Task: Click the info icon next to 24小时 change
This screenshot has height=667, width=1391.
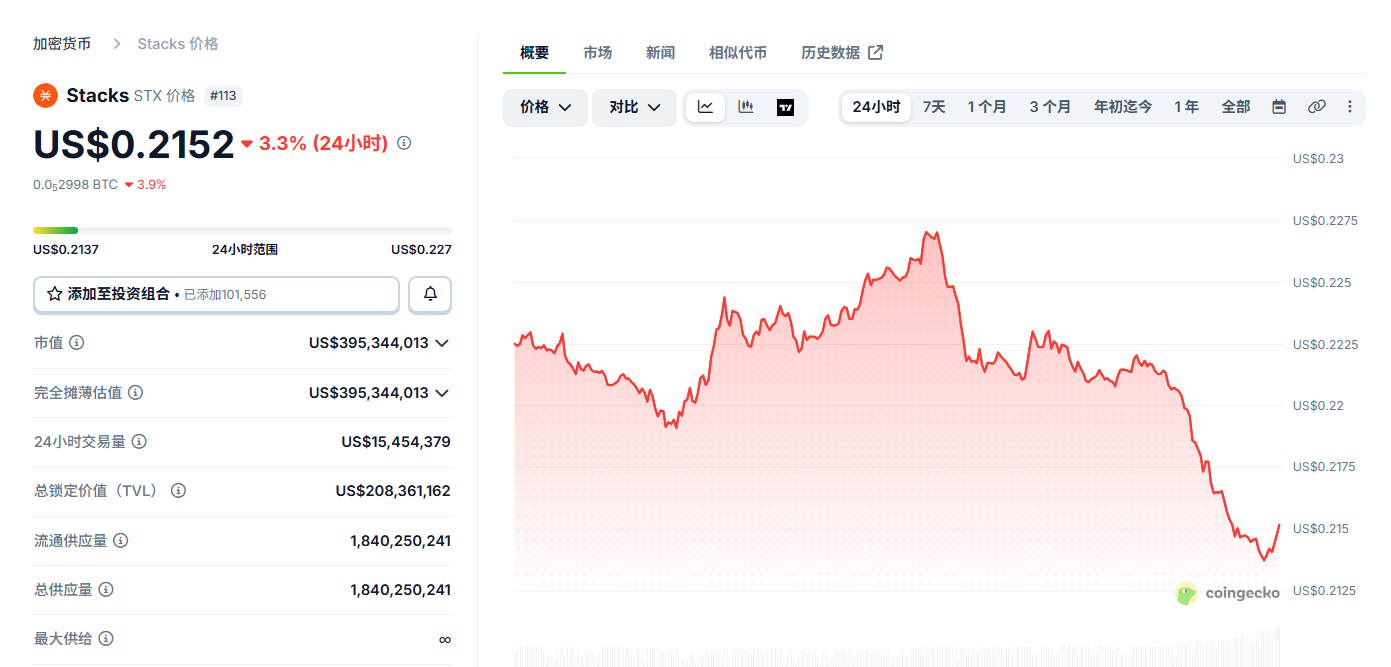Action: click(404, 143)
